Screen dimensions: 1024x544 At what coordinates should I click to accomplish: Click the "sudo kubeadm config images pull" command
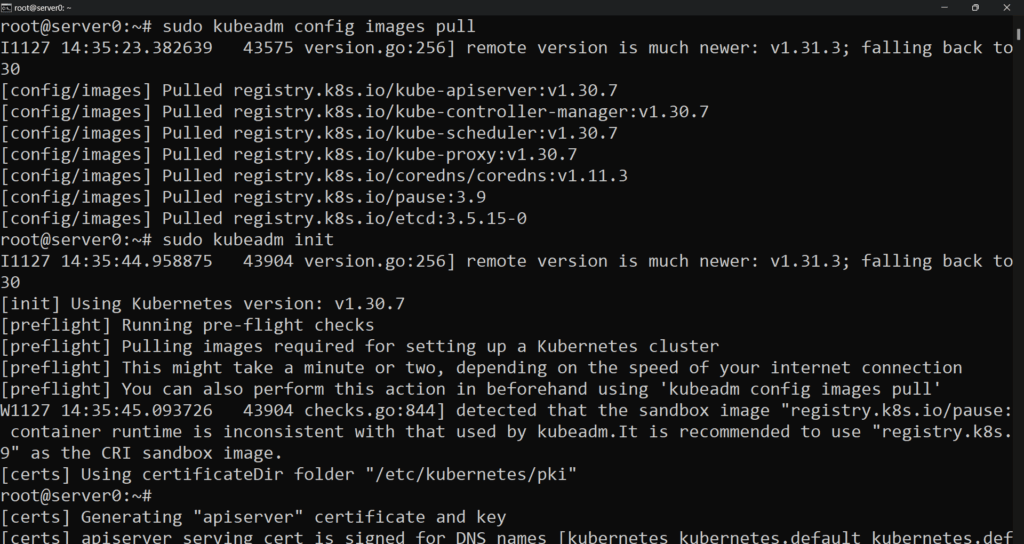(x=318, y=26)
